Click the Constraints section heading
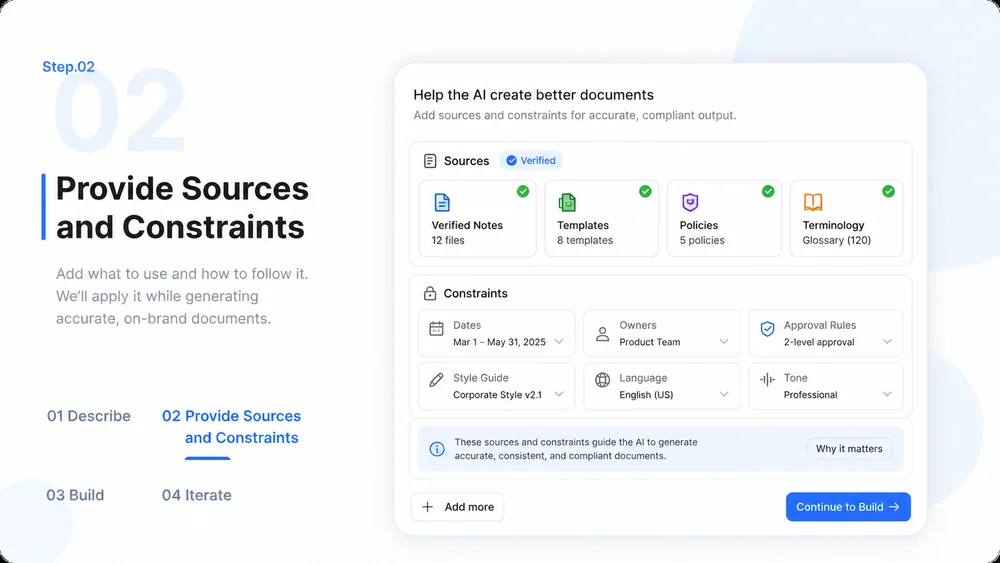The height and width of the screenshot is (563, 1000). pyautogui.click(x=476, y=293)
